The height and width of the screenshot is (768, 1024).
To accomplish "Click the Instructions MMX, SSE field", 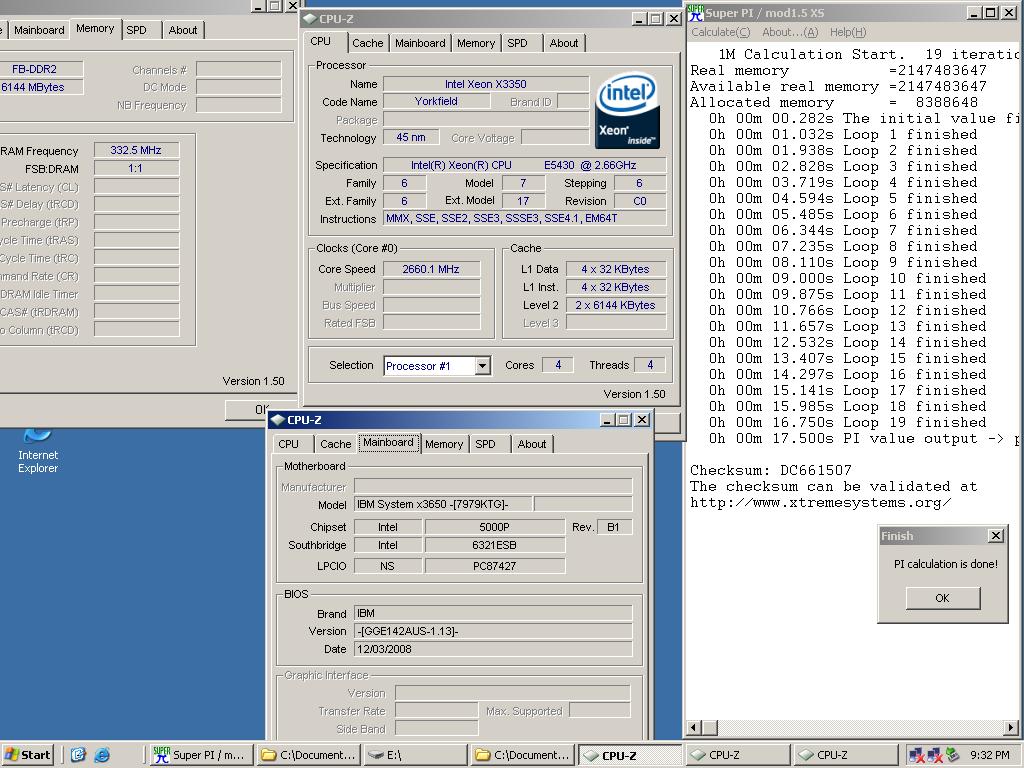I will (524, 218).
